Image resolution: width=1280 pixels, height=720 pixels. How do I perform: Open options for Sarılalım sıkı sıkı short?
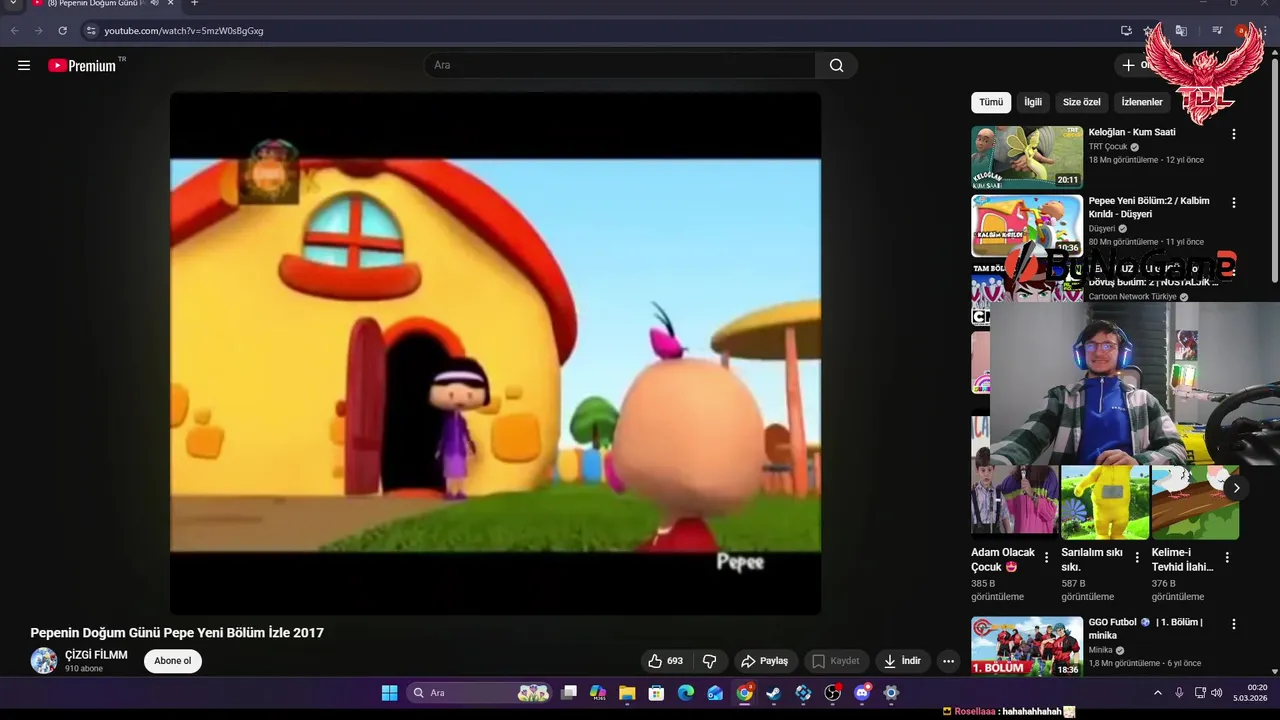point(1137,558)
